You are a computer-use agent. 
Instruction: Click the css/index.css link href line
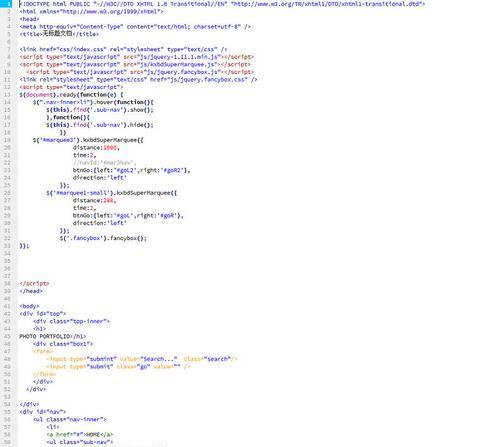click(x=123, y=49)
